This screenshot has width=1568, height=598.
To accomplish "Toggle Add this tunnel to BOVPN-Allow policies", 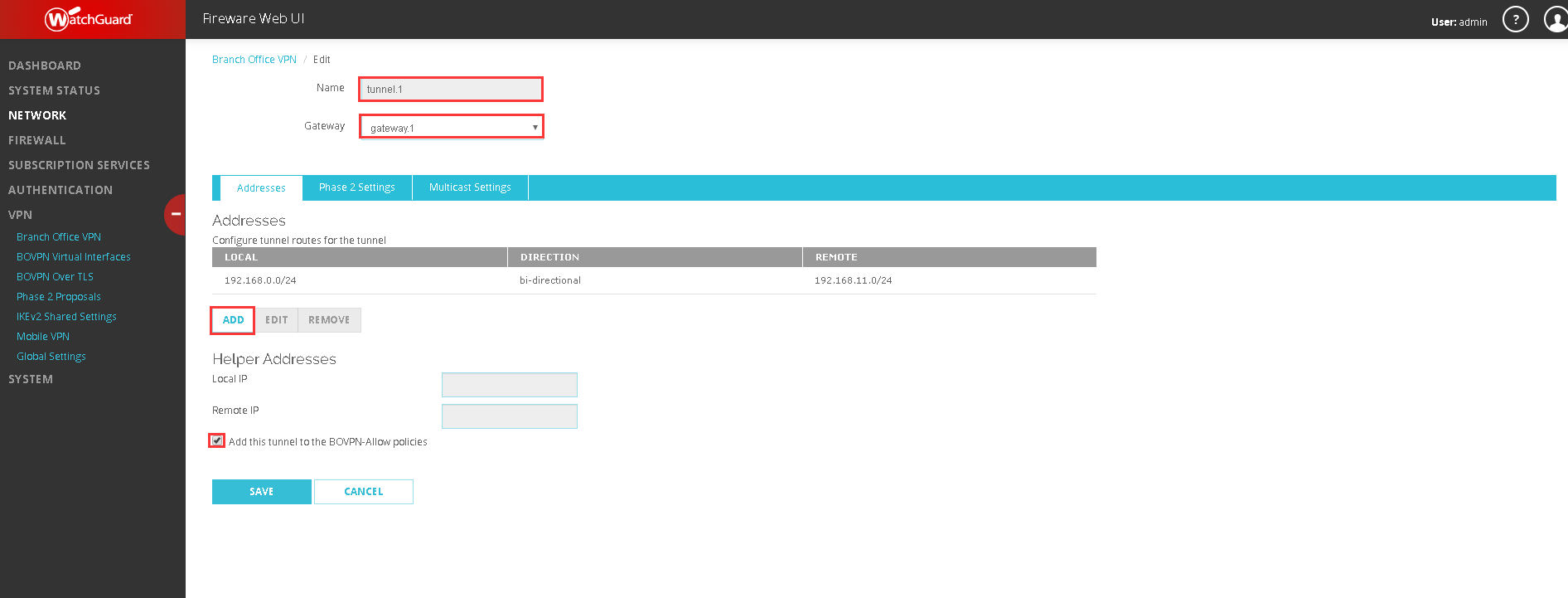I will (x=217, y=440).
